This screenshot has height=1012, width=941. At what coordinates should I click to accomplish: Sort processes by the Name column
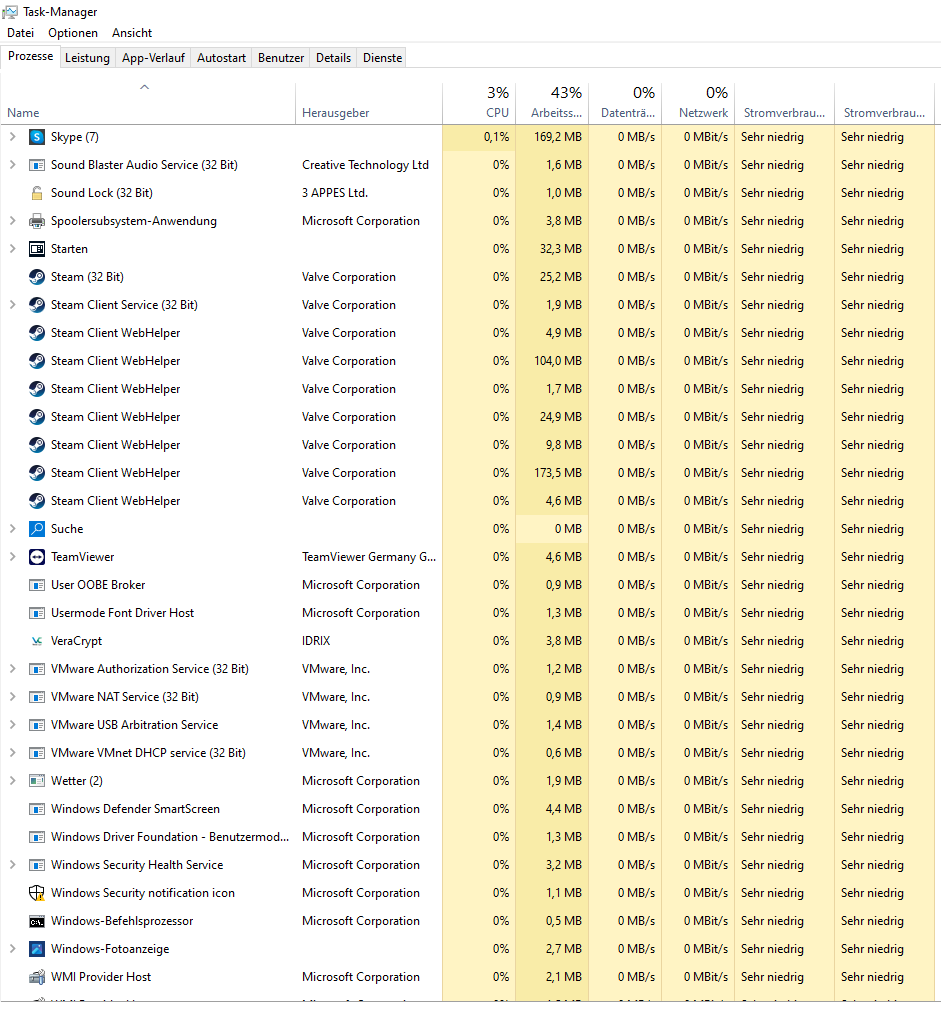pos(148,104)
